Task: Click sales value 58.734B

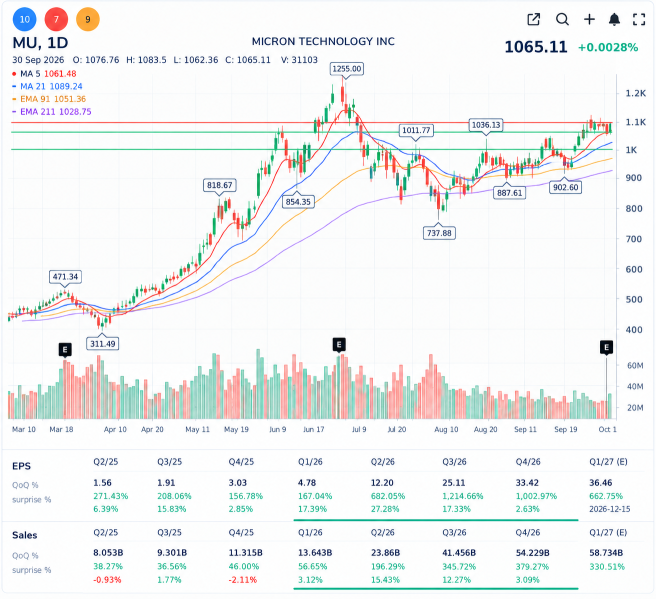Action: pyautogui.click(x=606, y=553)
